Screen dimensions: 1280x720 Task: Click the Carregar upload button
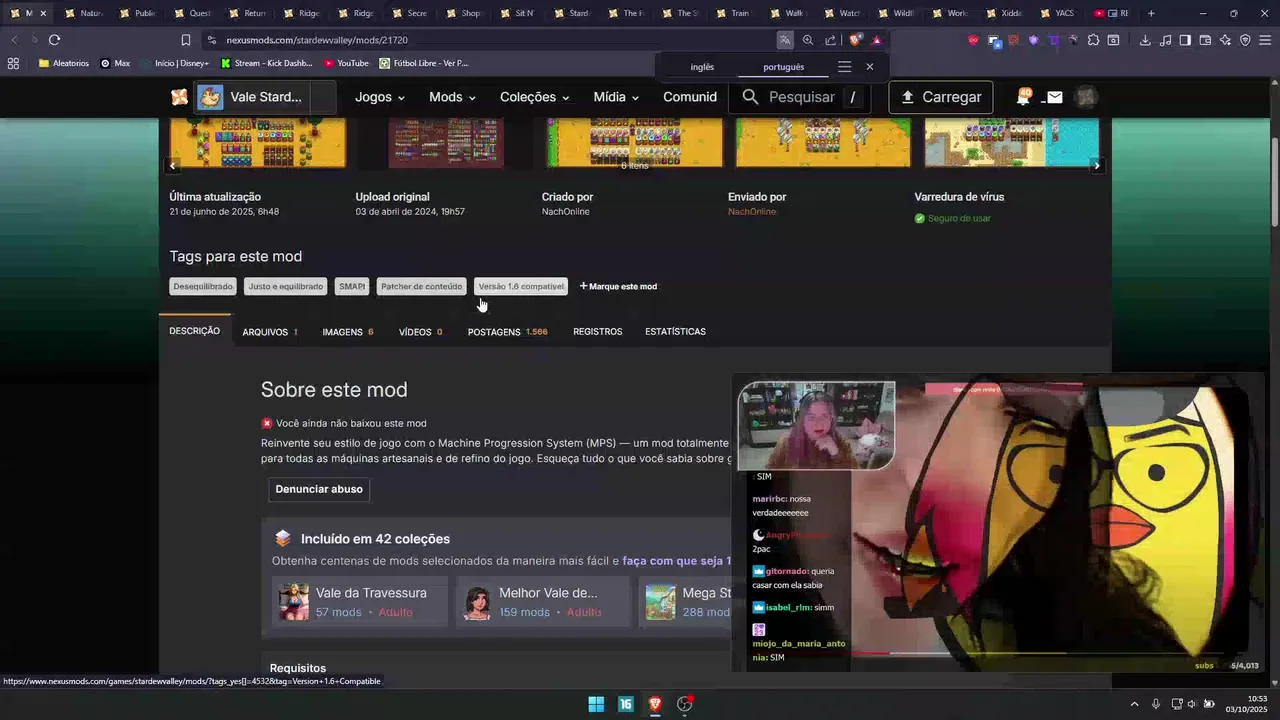click(940, 97)
